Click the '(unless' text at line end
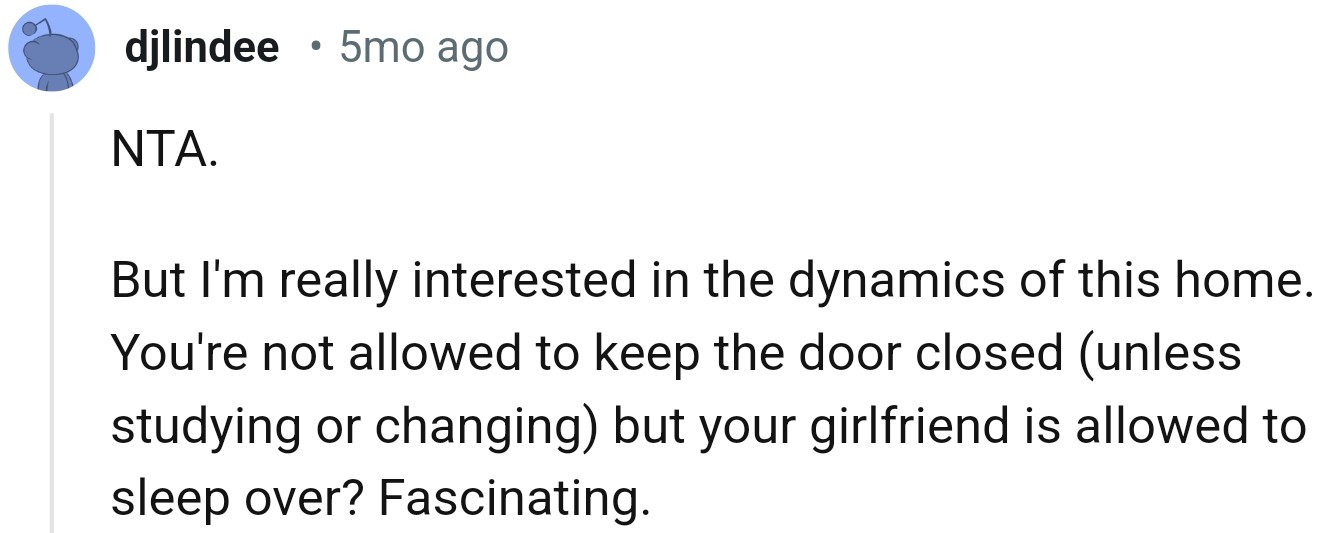Image resolution: width=1341 pixels, height=533 pixels. 1158,355
